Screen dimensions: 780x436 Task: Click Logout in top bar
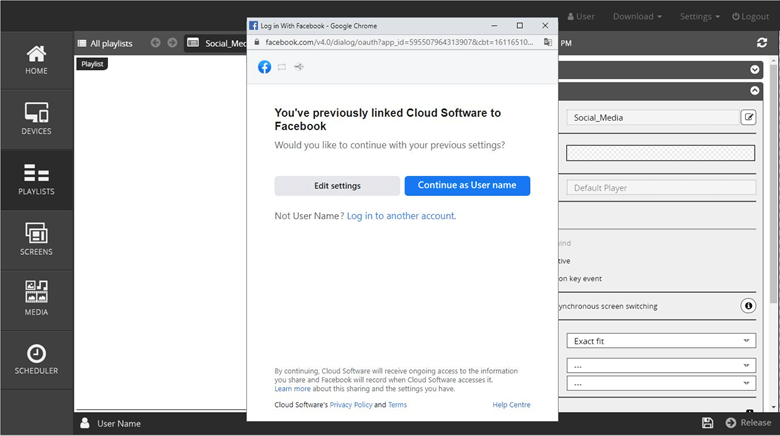(x=750, y=16)
